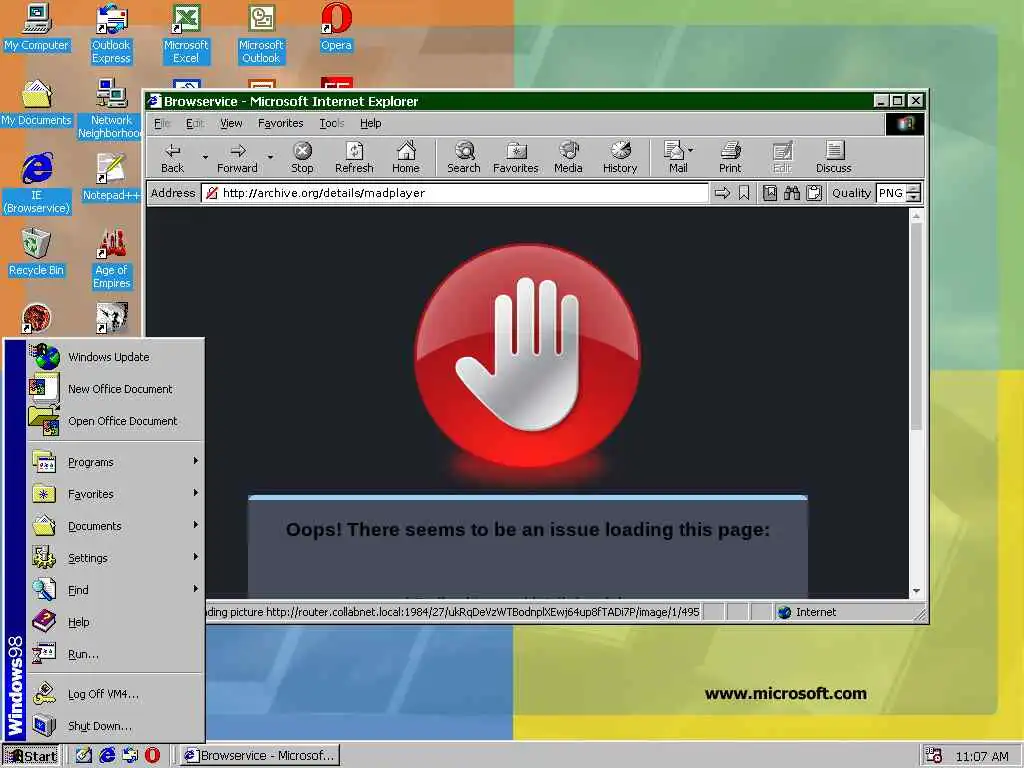Stop loading the page
The image size is (1024, 768).
(302, 158)
